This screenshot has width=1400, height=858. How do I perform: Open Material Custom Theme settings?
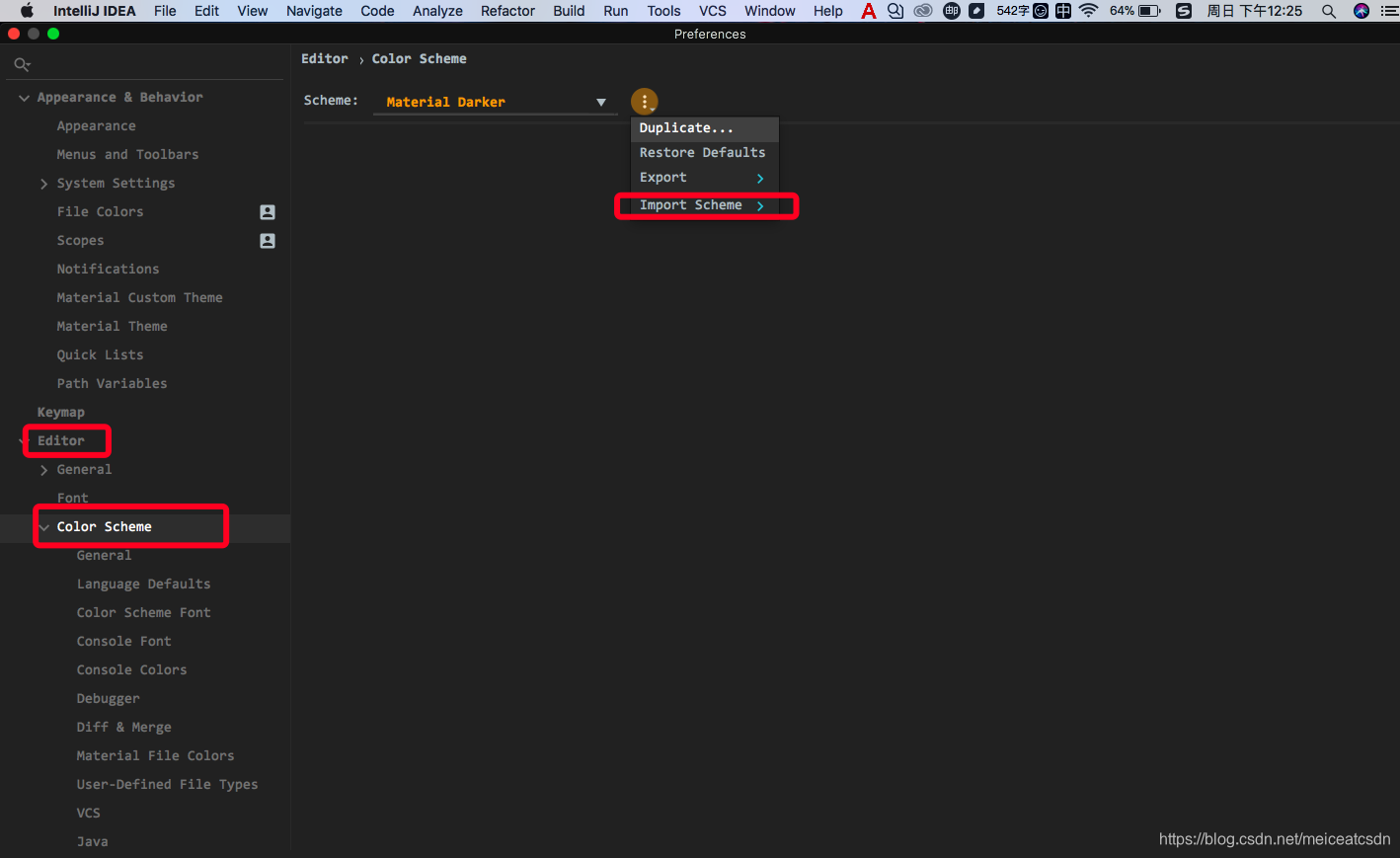139,298
